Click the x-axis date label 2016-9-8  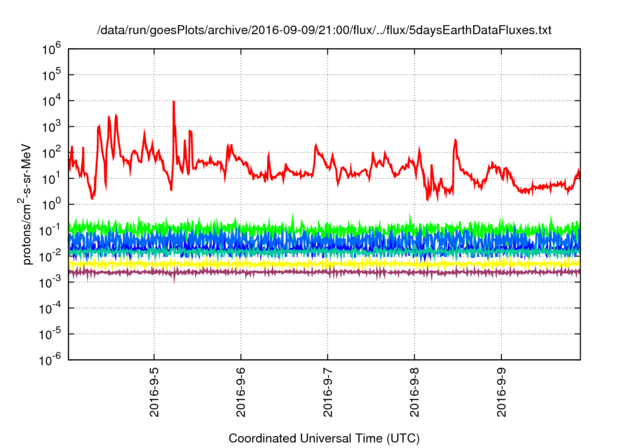(415, 393)
